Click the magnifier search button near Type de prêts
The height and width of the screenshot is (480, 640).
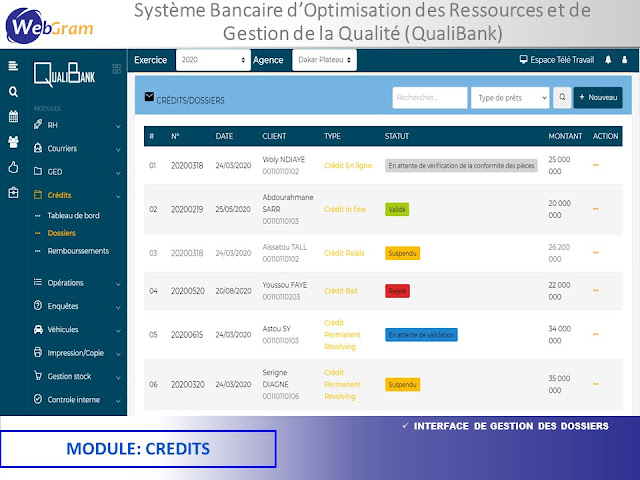tap(562, 97)
